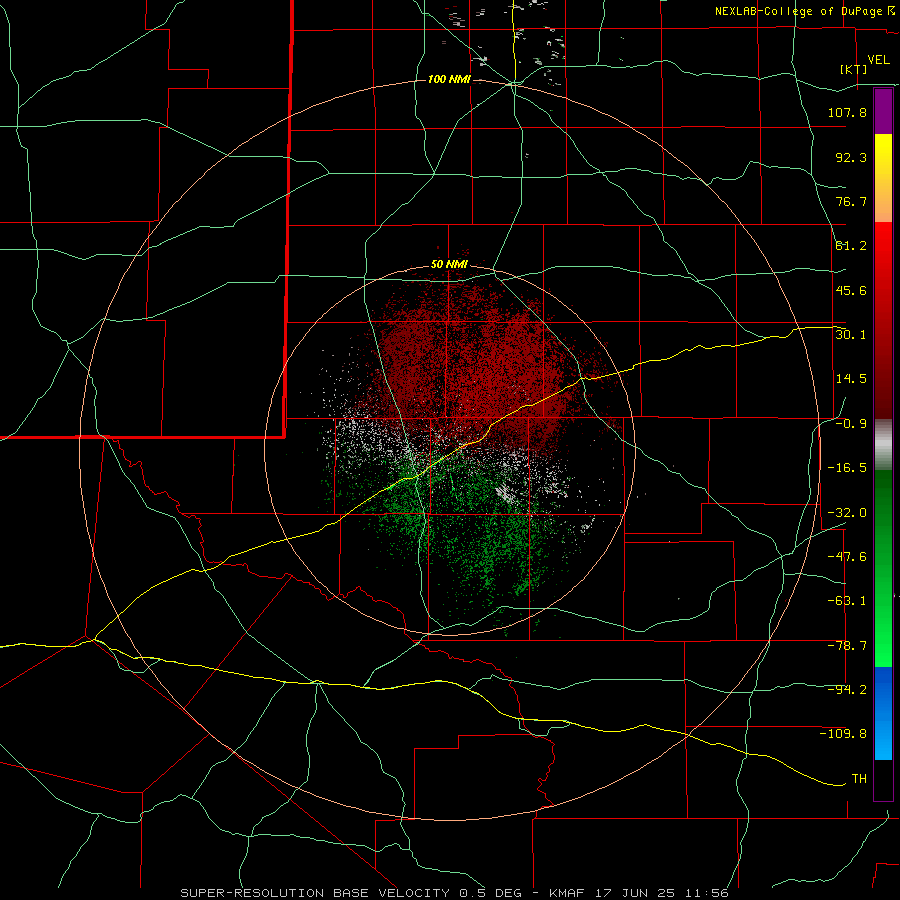Image resolution: width=900 pixels, height=900 pixels.
Task: Select the -32.0 velocity scale value
Action: tap(847, 513)
